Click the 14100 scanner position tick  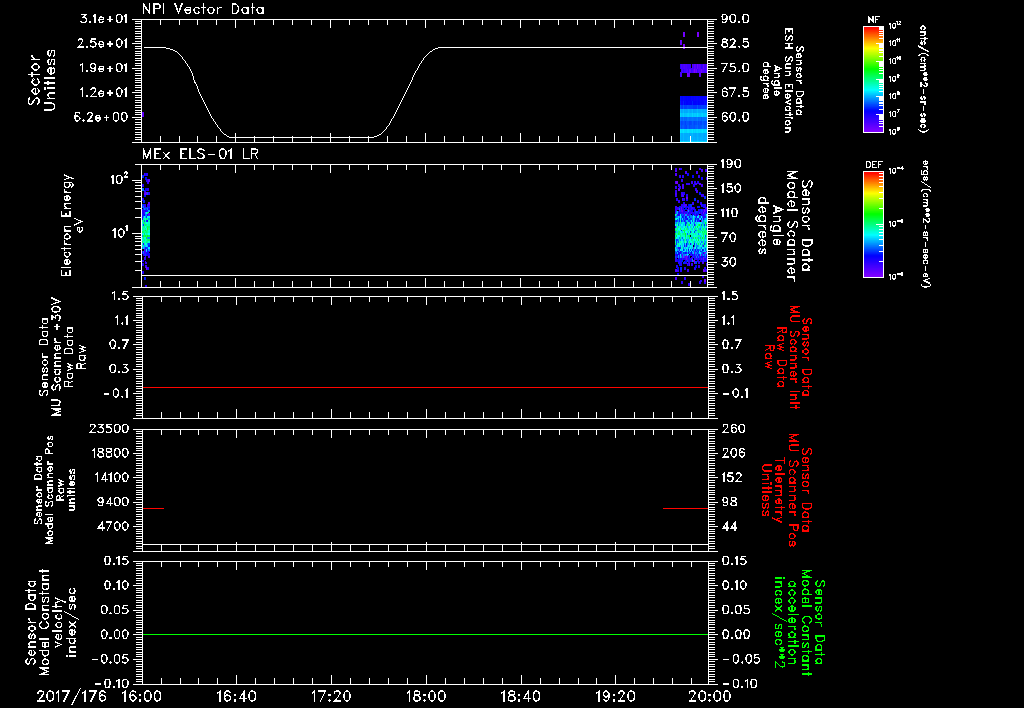click(x=109, y=477)
